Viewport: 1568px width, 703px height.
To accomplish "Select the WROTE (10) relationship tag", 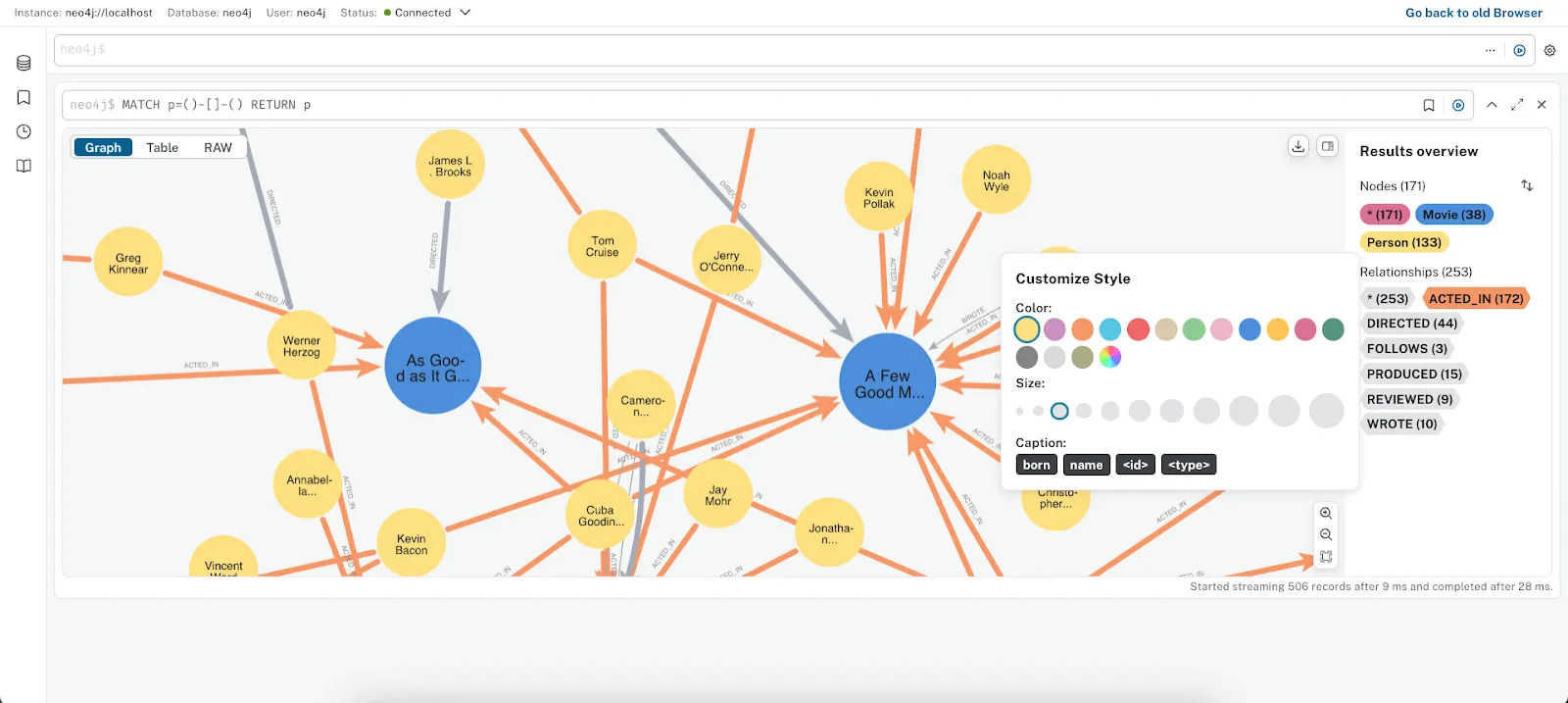I will (1401, 425).
